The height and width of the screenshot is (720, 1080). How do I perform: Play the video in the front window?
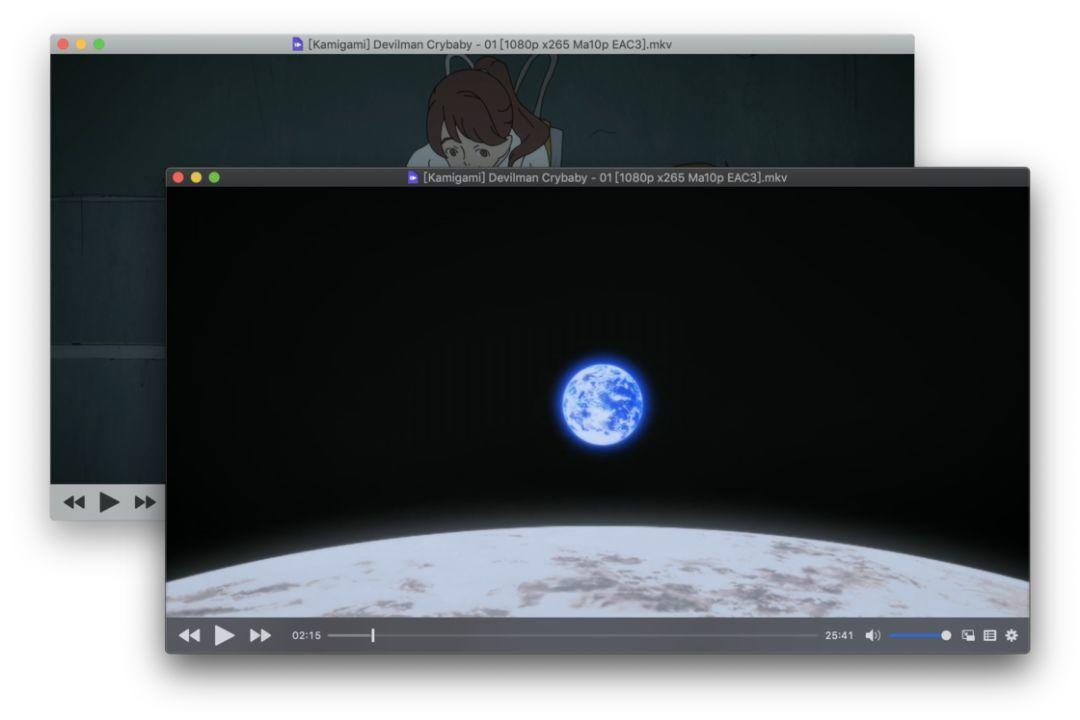click(224, 635)
